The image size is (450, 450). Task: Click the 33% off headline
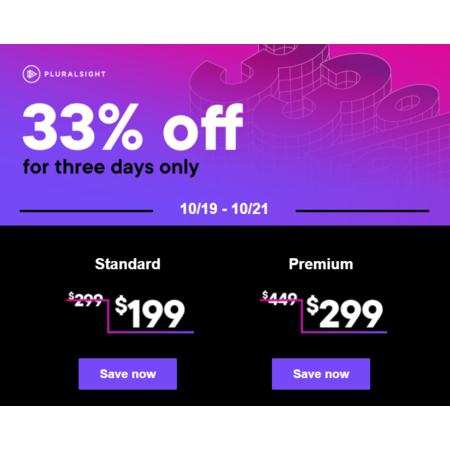point(132,127)
